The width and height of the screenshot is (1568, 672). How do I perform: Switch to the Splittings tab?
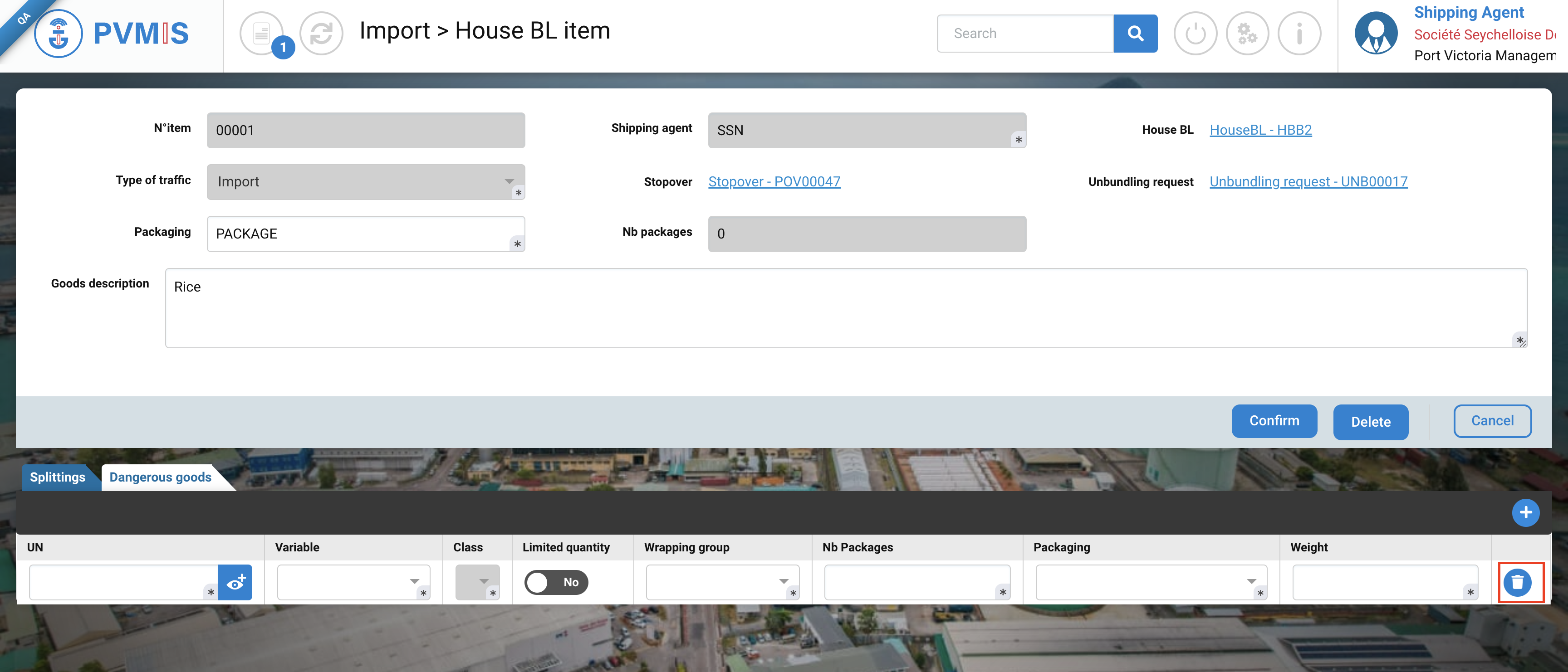[57, 477]
